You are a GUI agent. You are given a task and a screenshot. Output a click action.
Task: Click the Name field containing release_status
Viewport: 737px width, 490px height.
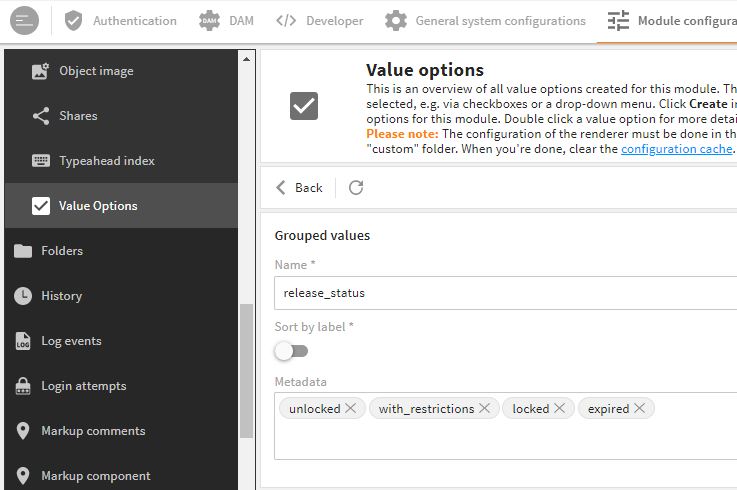click(x=506, y=293)
